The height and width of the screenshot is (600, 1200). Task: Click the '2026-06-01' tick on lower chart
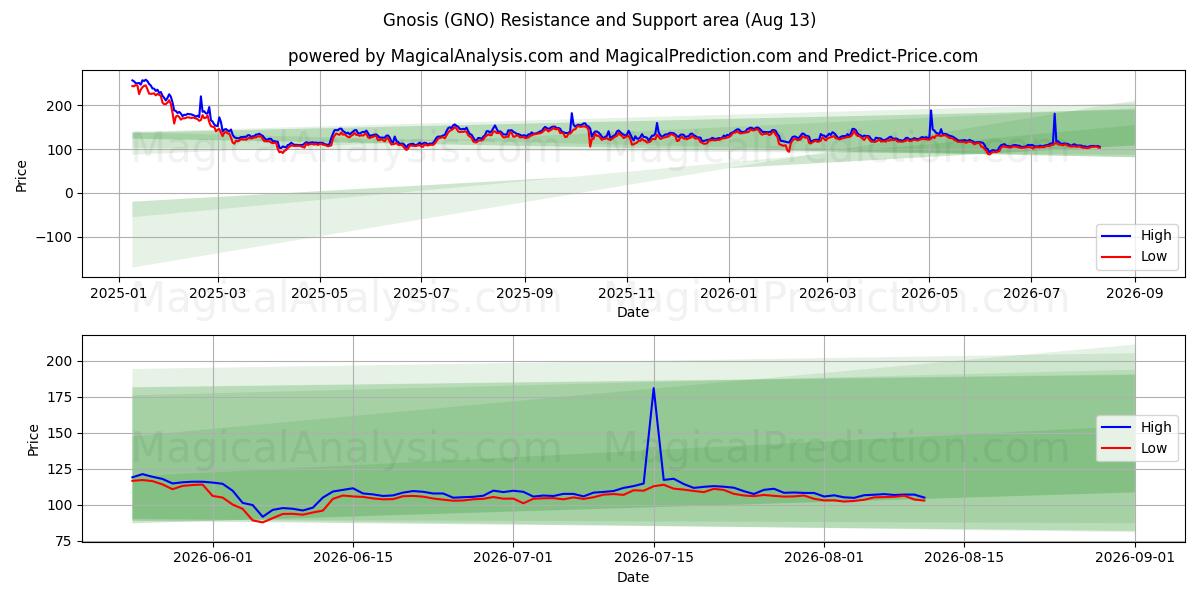[213, 559]
